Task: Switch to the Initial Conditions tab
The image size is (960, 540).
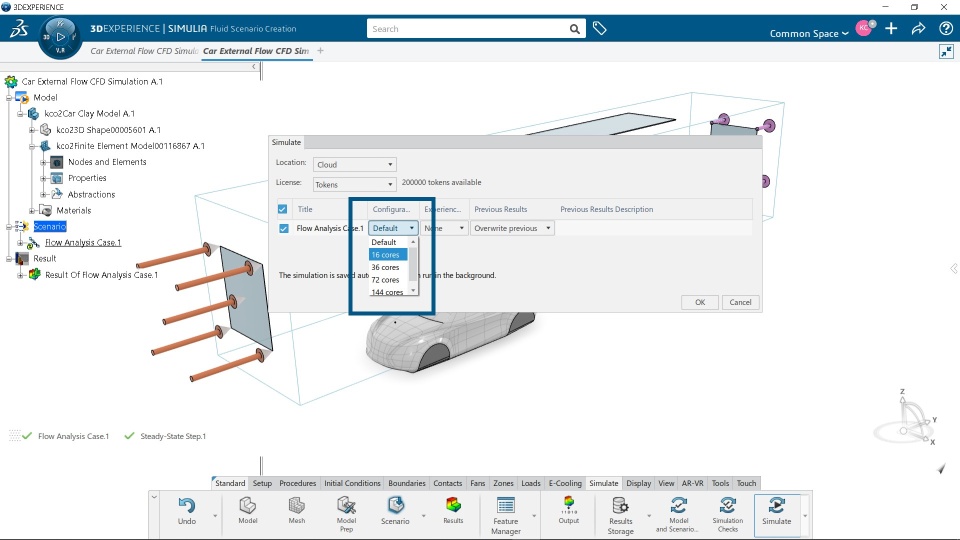Action: (352, 483)
